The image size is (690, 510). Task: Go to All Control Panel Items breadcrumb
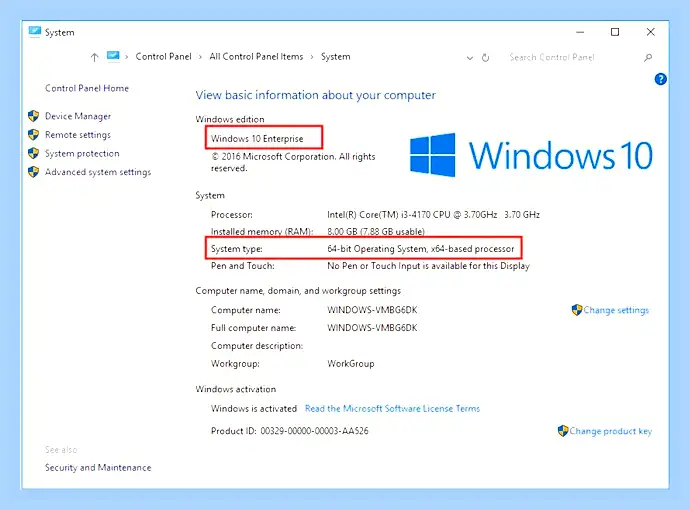pos(256,56)
